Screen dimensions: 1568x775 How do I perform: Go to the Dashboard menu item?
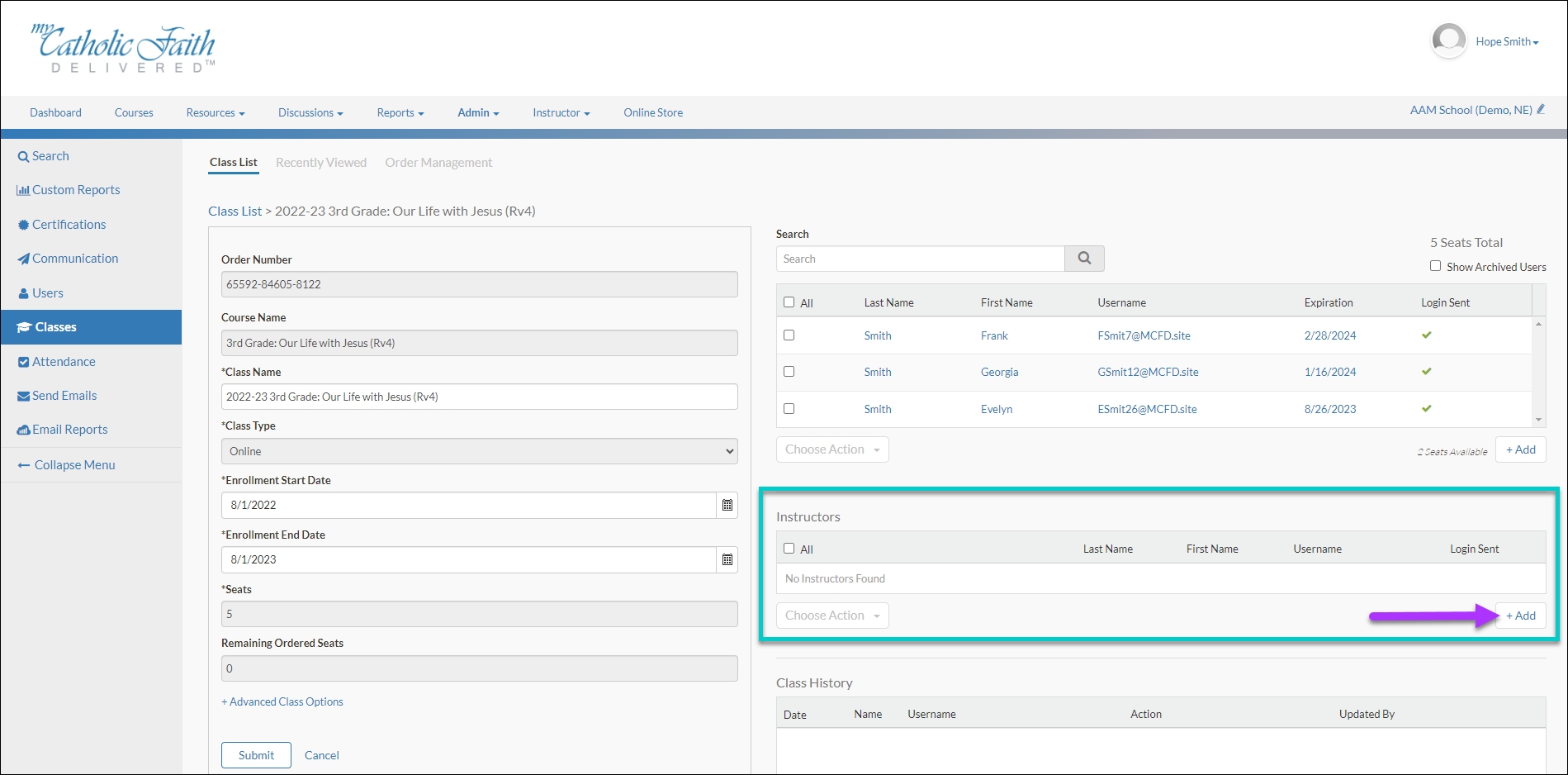click(55, 112)
